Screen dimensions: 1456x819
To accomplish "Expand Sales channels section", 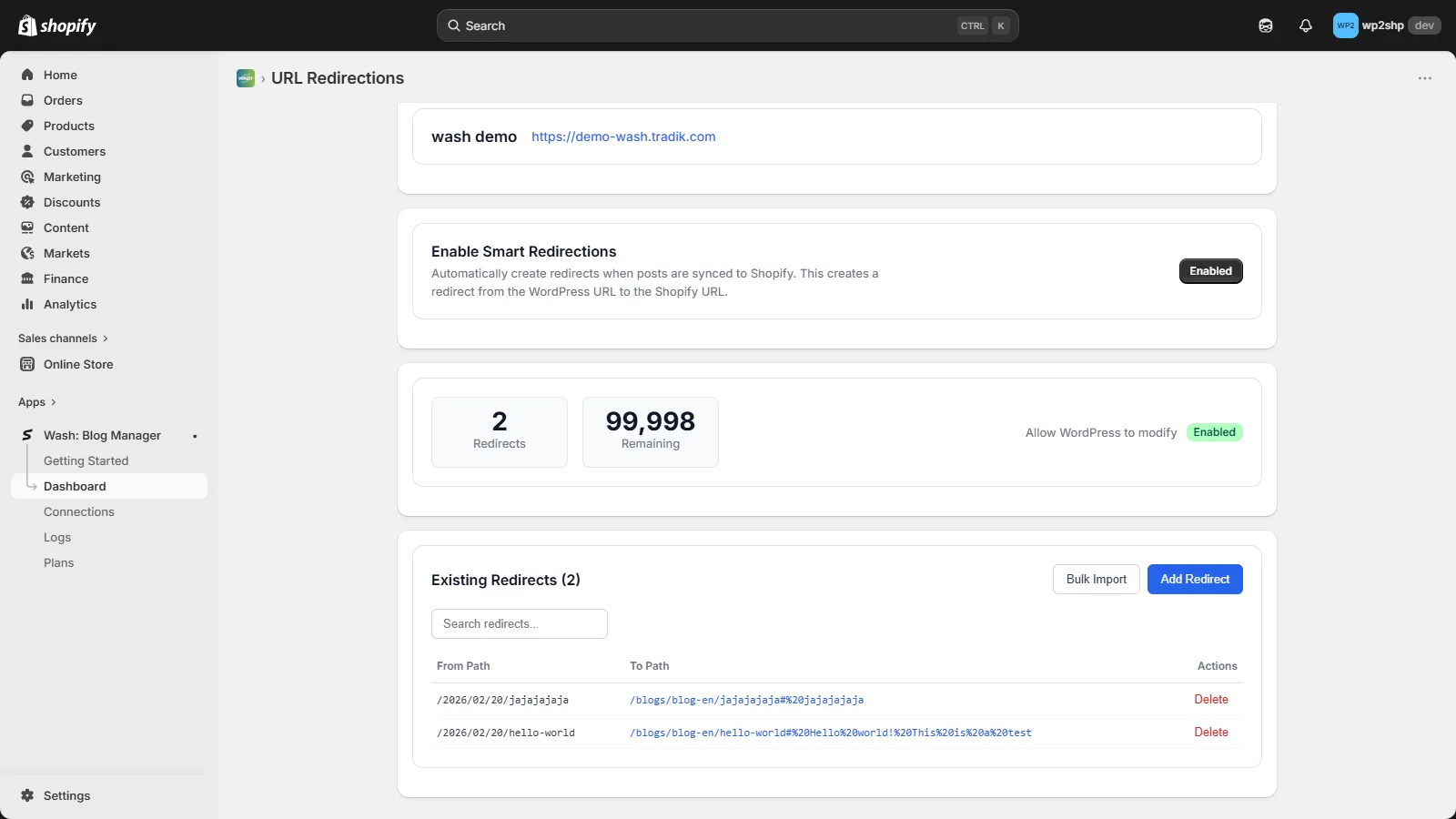I will (x=63, y=339).
